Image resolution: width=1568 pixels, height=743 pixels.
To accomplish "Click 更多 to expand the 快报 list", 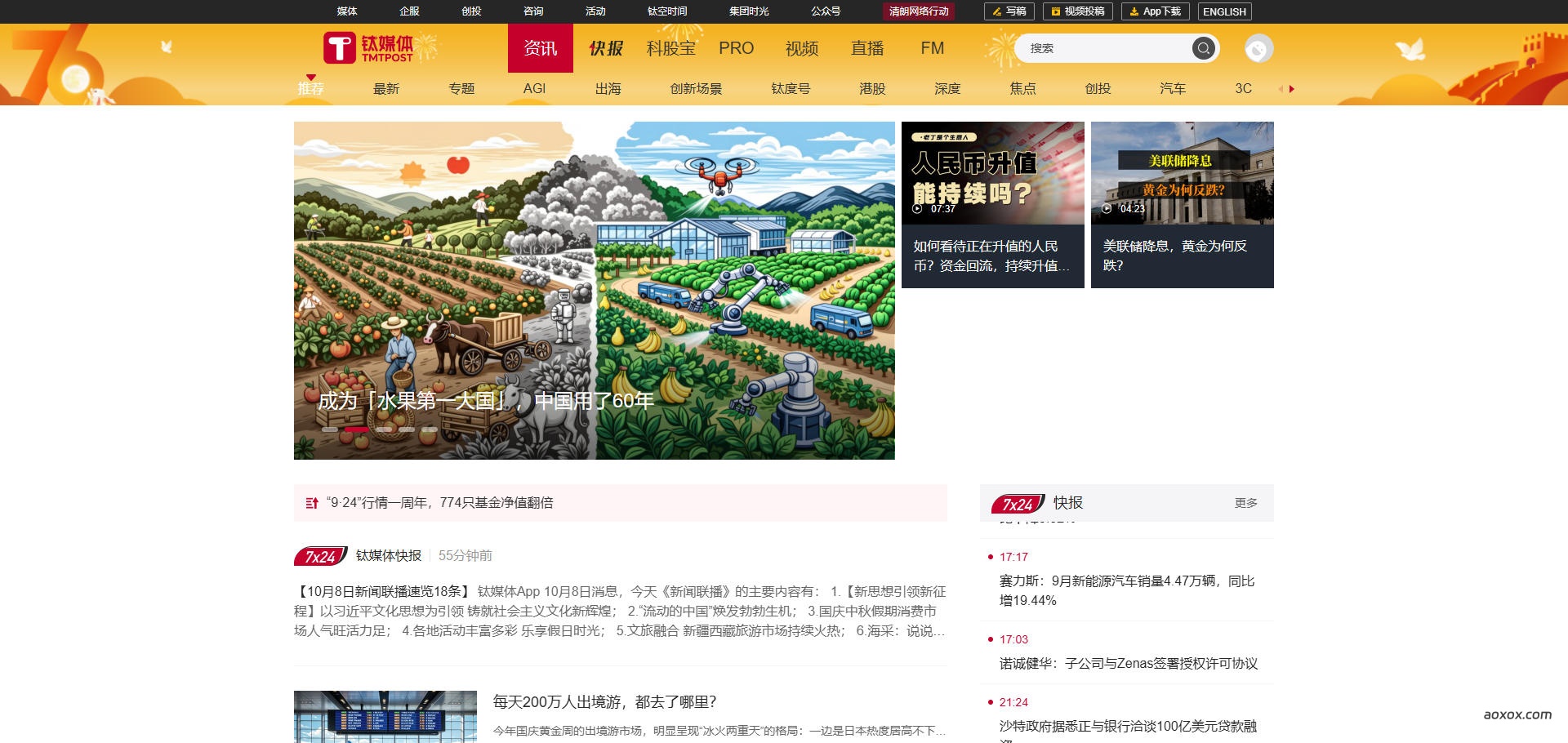I will [1245, 503].
